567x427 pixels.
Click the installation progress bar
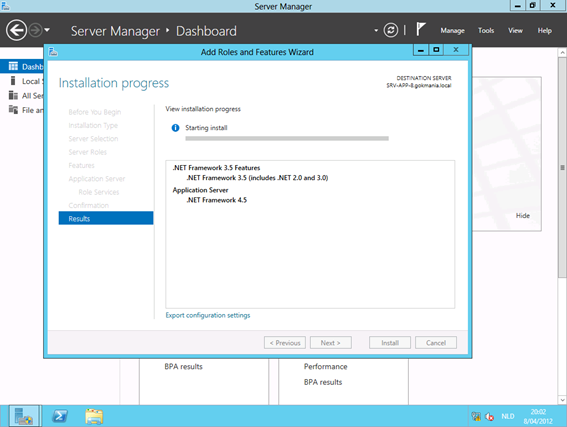(287, 138)
